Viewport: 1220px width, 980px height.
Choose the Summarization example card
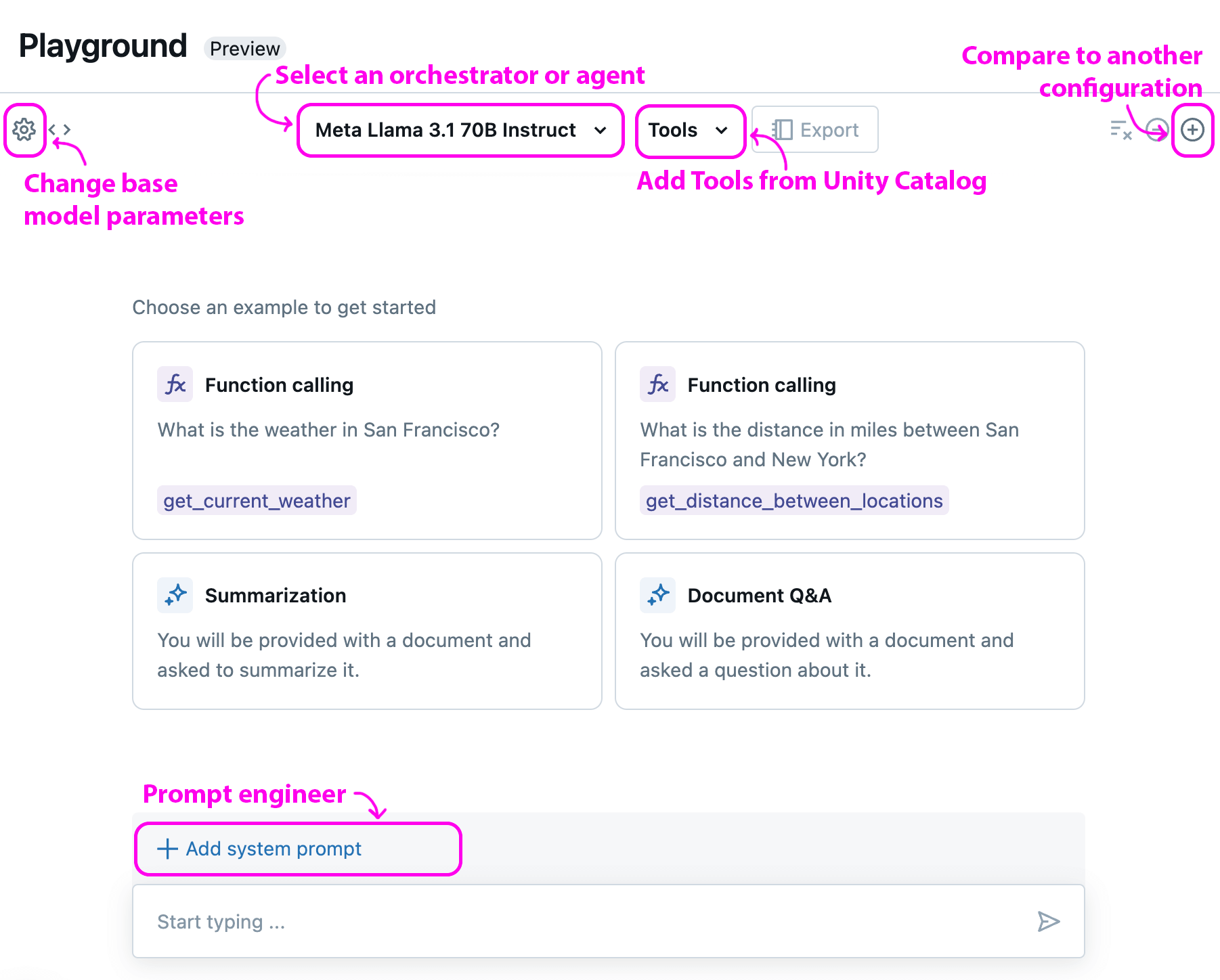pos(367,631)
